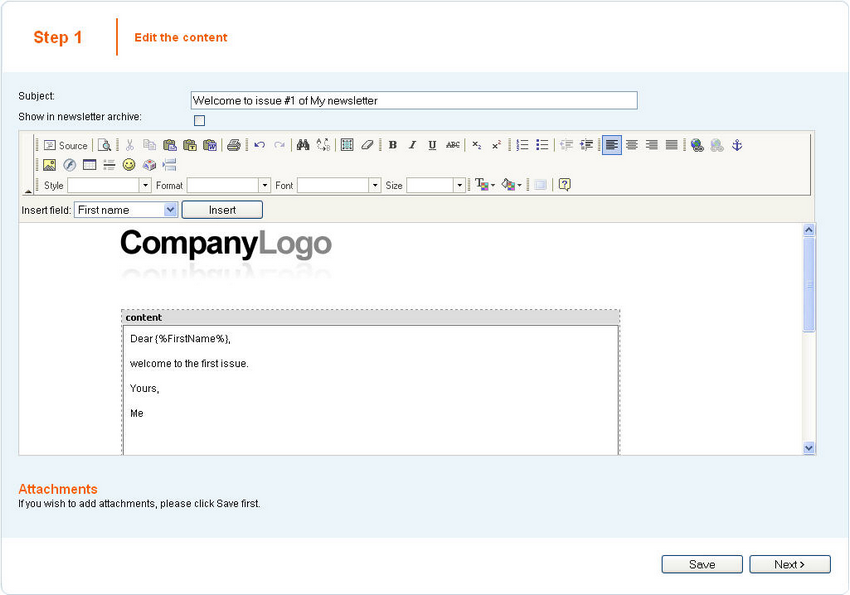The image size is (850, 595).
Task: Click Remove Format eraser icon
Action: tap(367, 145)
